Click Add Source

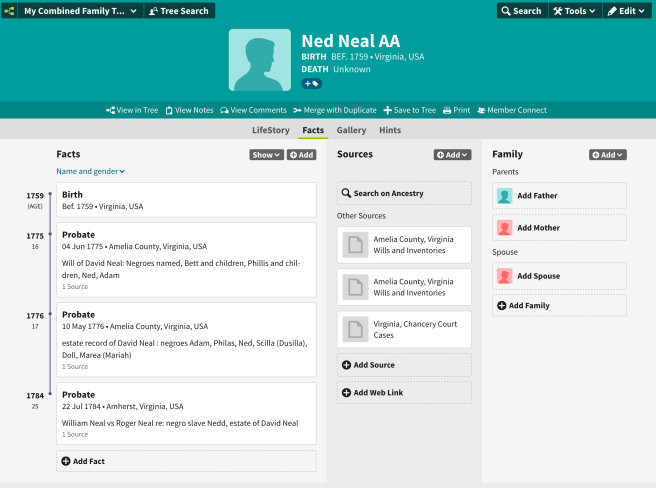point(404,365)
